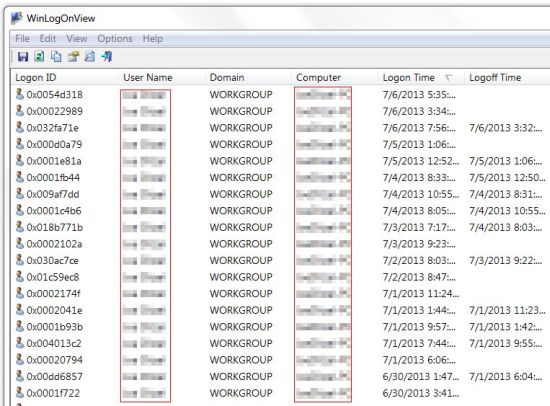Click logoff time 7/6/2013 3:32
This screenshot has width=550, height=406.
click(506, 128)
